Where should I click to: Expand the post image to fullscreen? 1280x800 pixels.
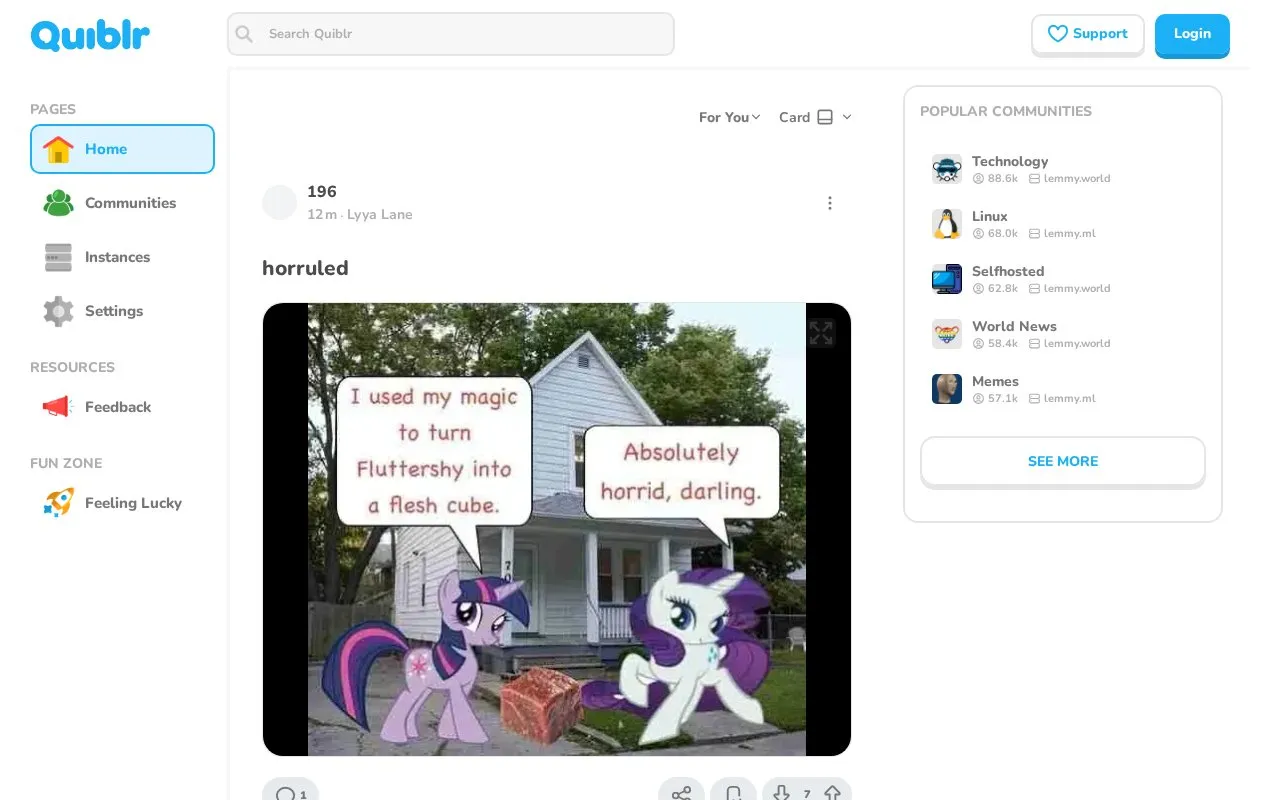(821, 333)
